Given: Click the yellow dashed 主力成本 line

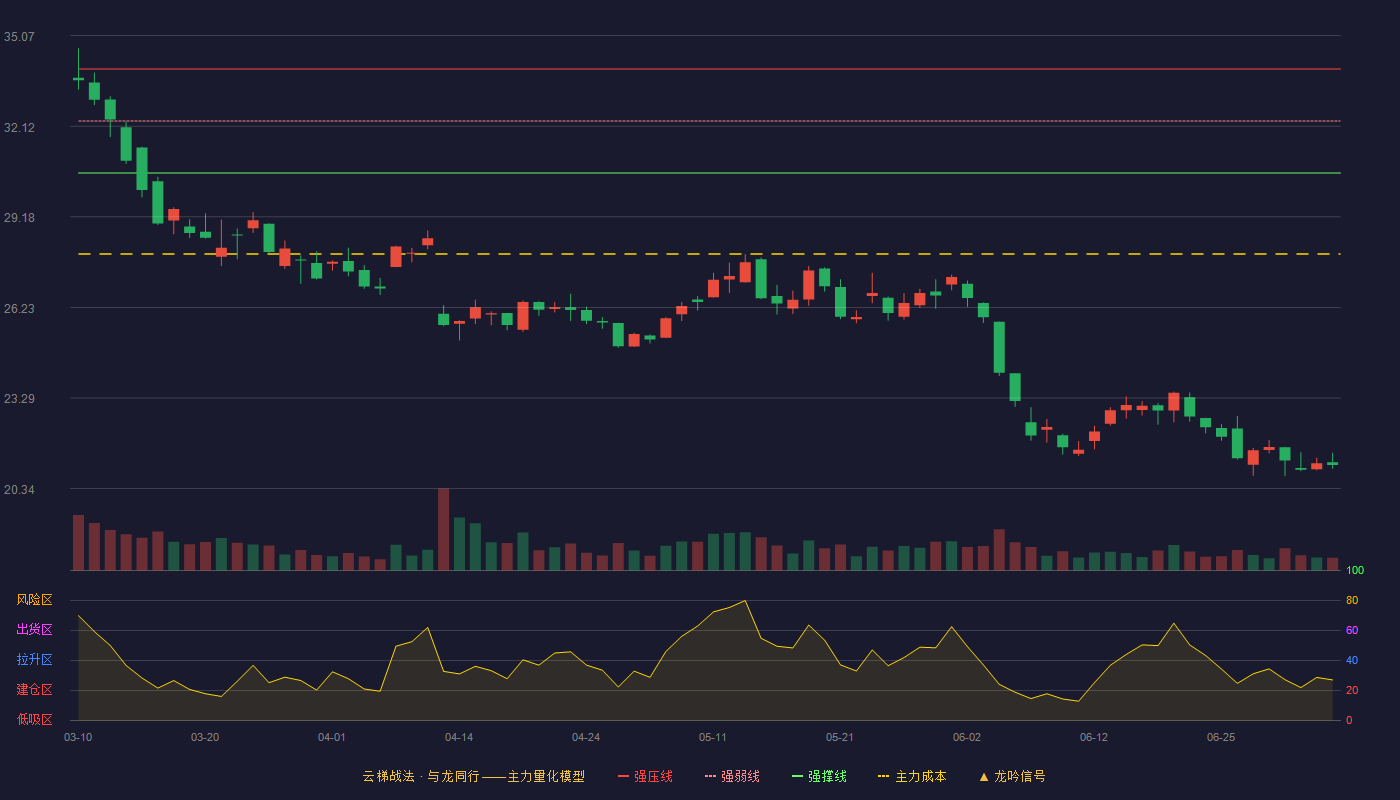Looking at the screenshot, I should 709,254.
